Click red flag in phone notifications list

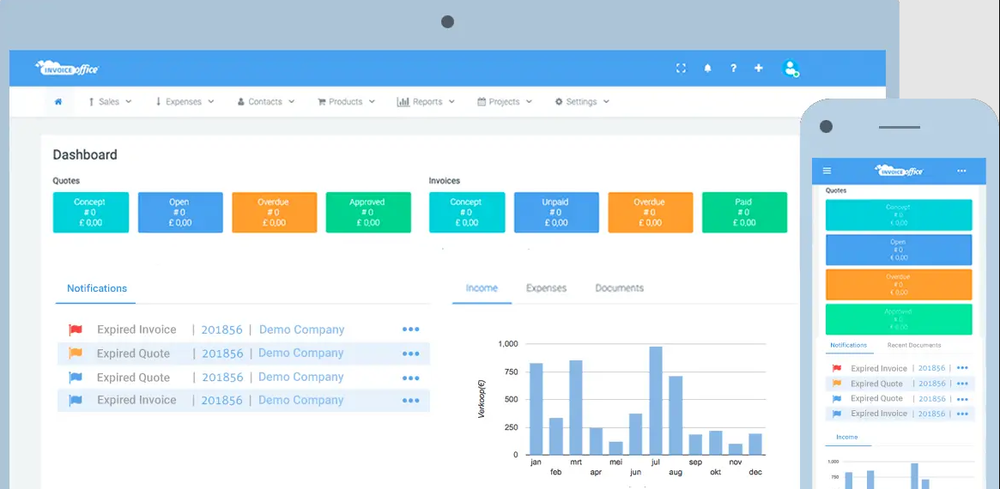[x=837, y=369]
